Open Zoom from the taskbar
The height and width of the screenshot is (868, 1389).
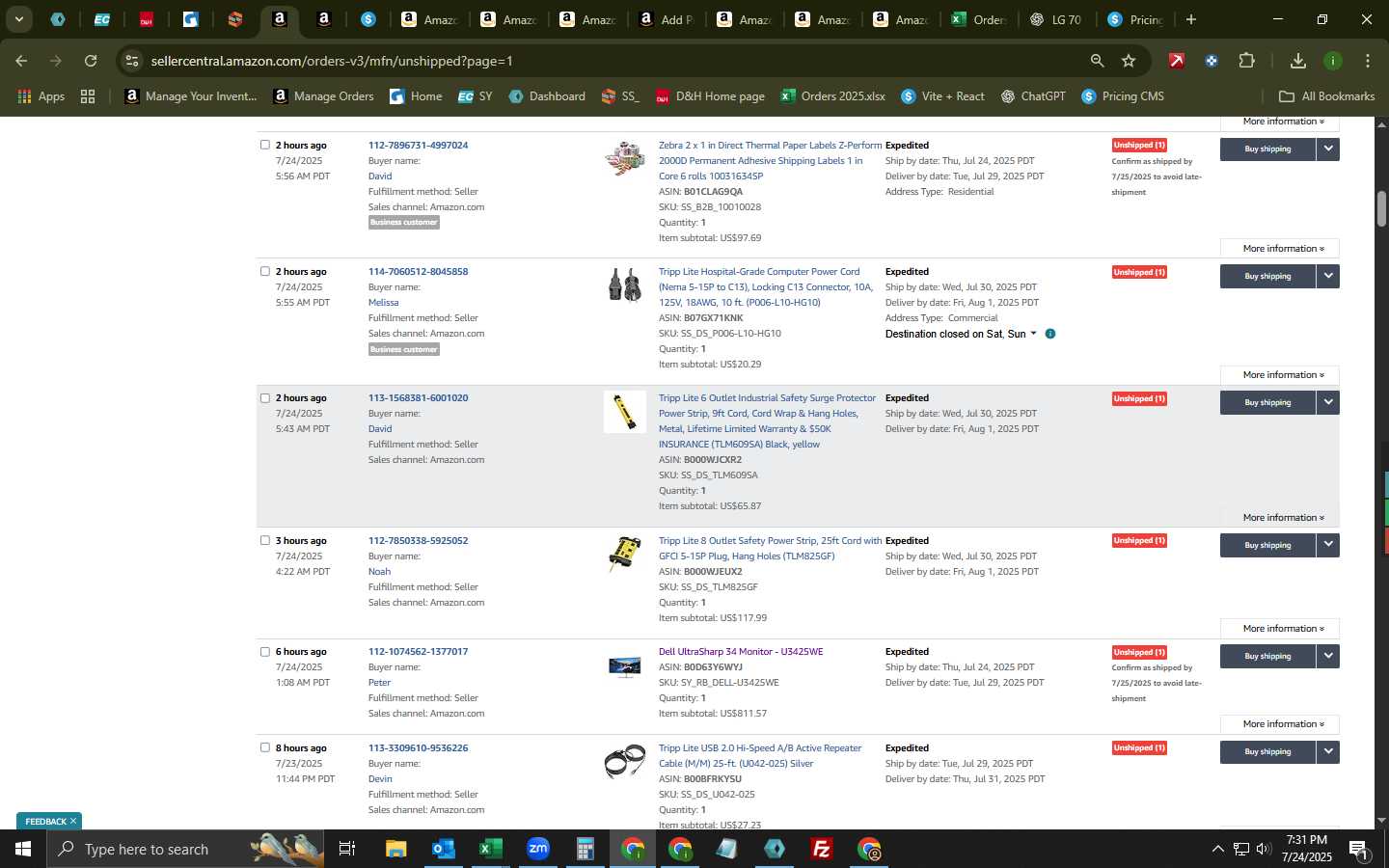tap(537, 849)
